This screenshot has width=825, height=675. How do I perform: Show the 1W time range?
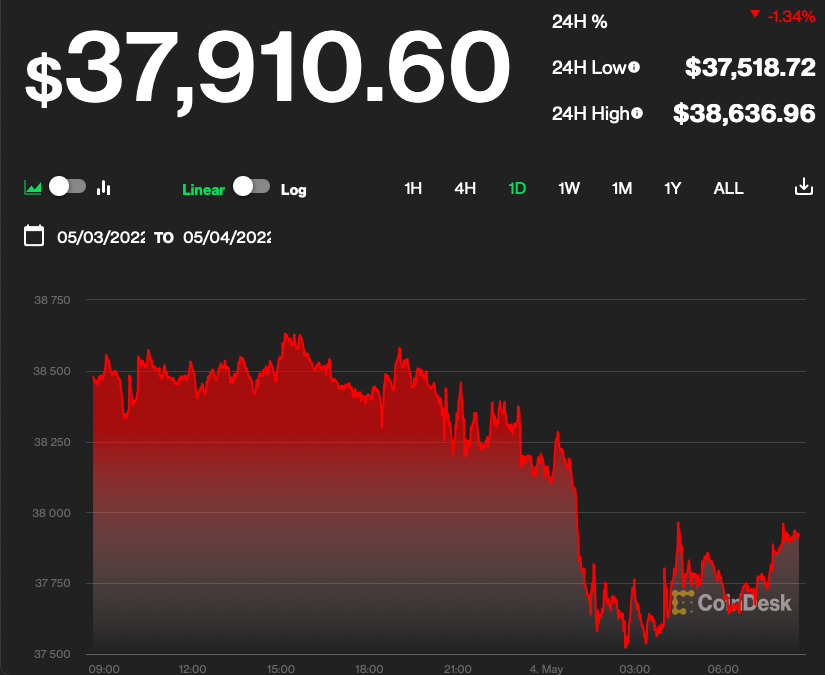569,188
